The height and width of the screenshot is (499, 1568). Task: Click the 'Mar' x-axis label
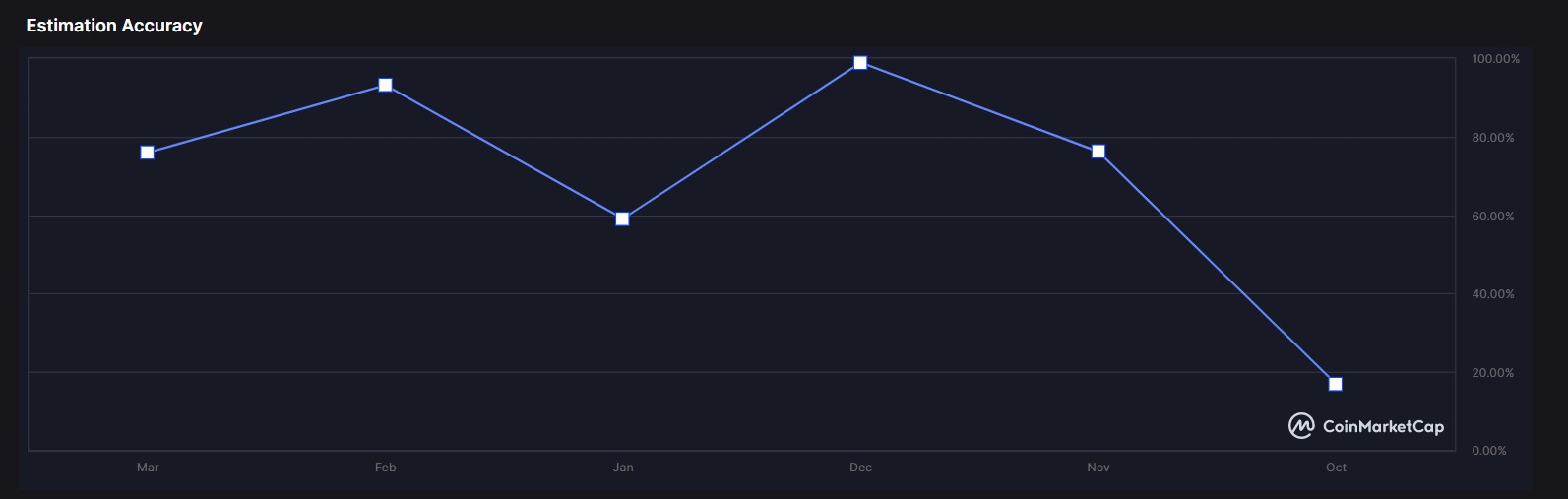[x=148, y=468]
